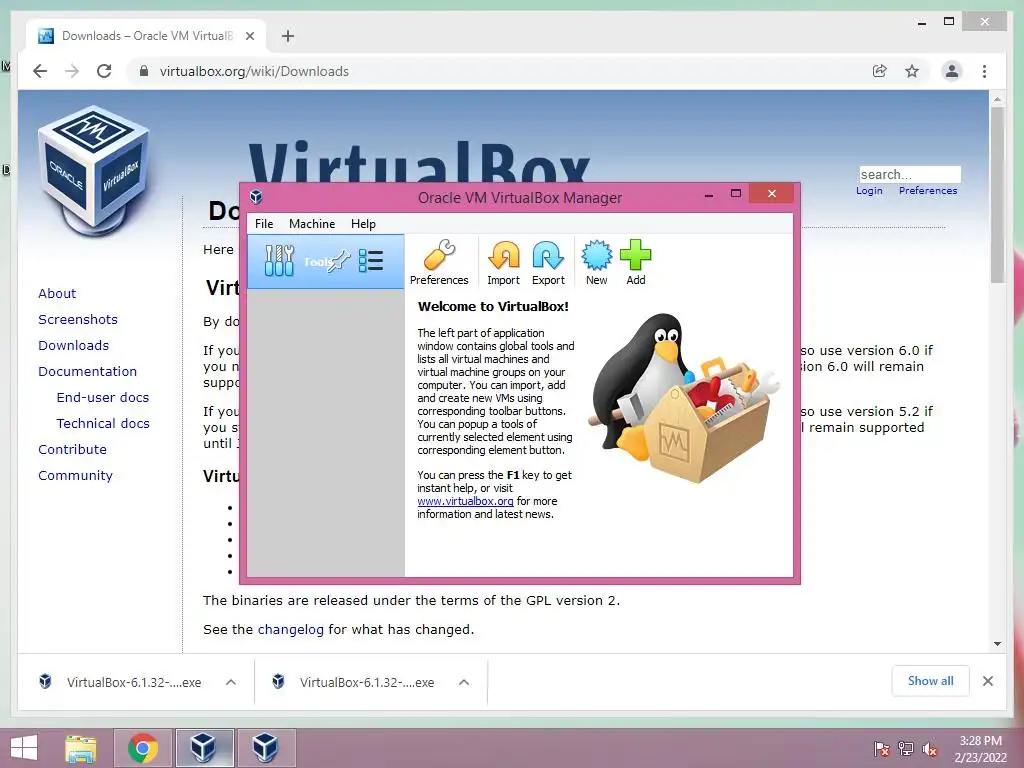Open Preferences in VirtualBox Manager toolbar
The image size is (1024, 768).
coord(439,263)
